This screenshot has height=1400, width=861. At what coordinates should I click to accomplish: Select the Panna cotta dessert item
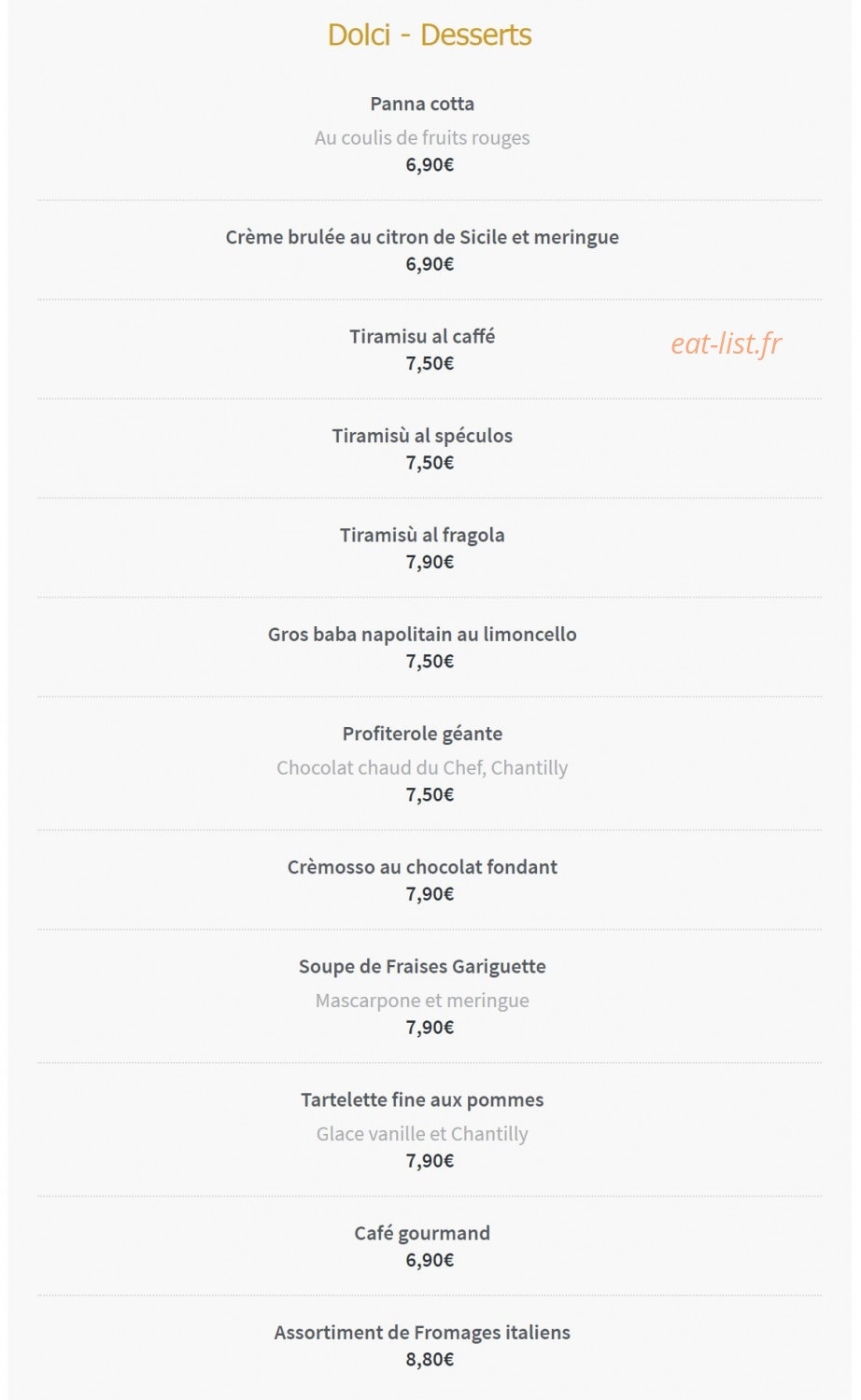click(422, 104)
